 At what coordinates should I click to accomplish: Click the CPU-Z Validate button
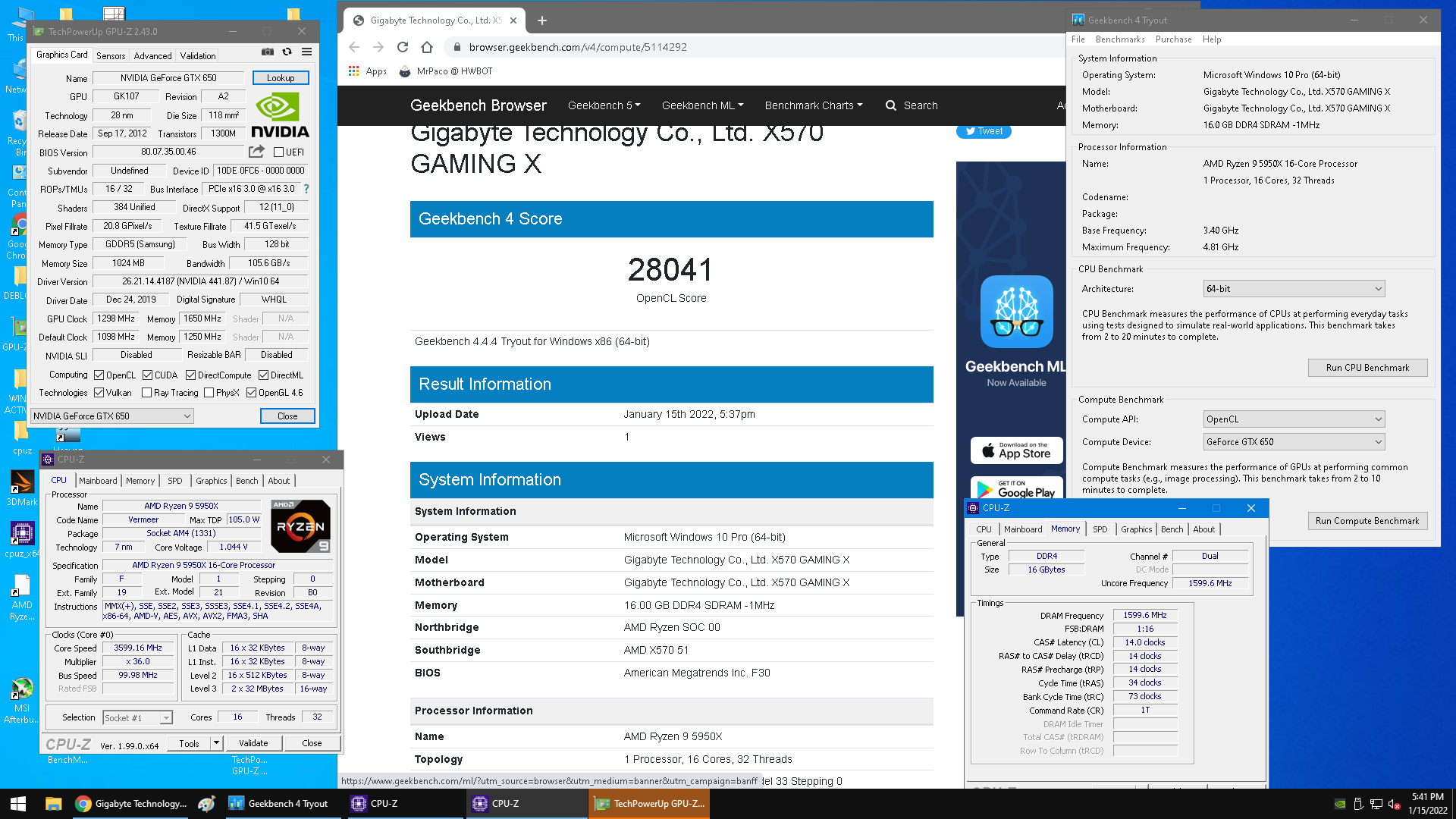[x=253, y=743]
